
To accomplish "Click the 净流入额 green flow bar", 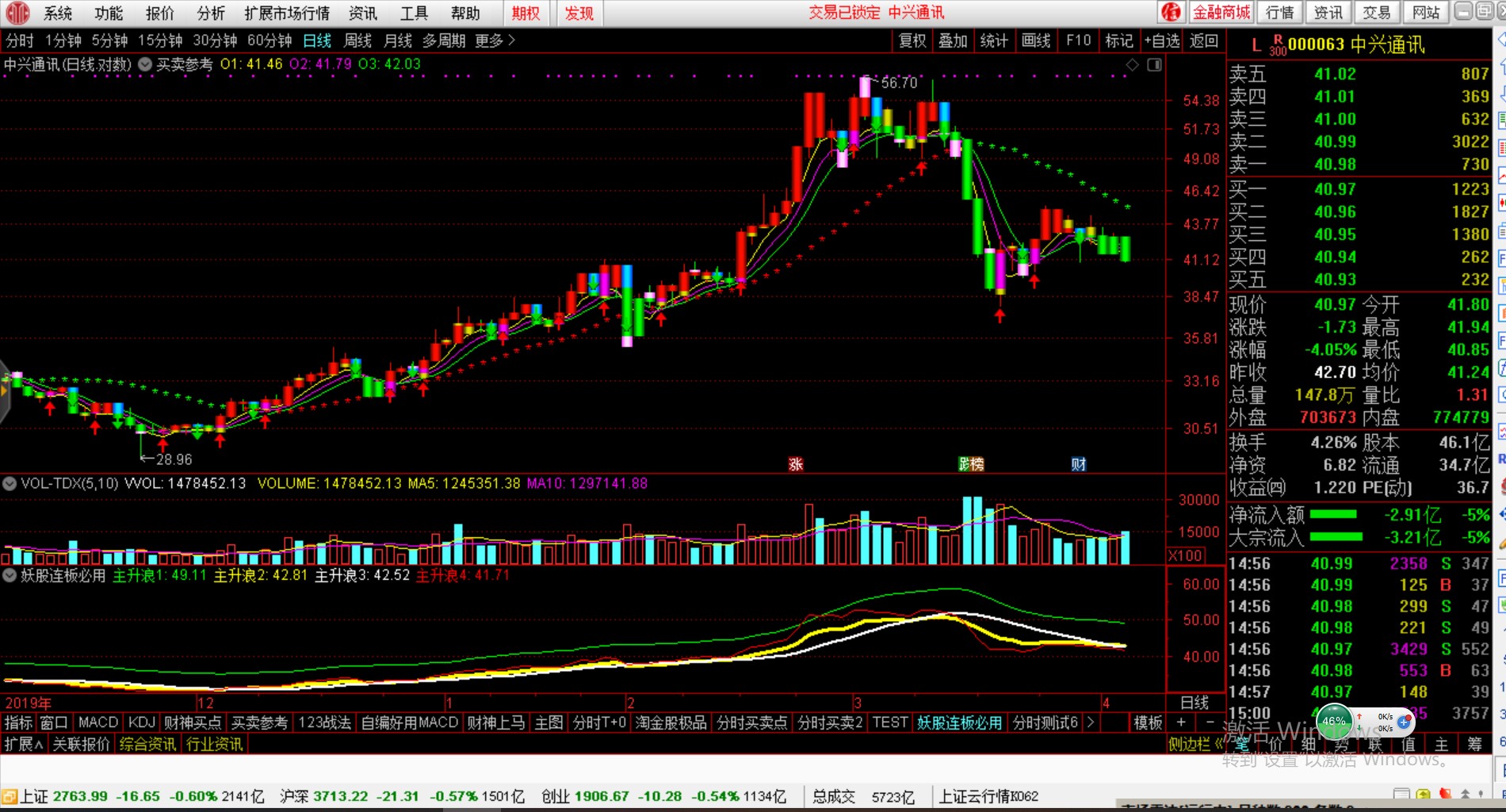I will coord(1333,515).
